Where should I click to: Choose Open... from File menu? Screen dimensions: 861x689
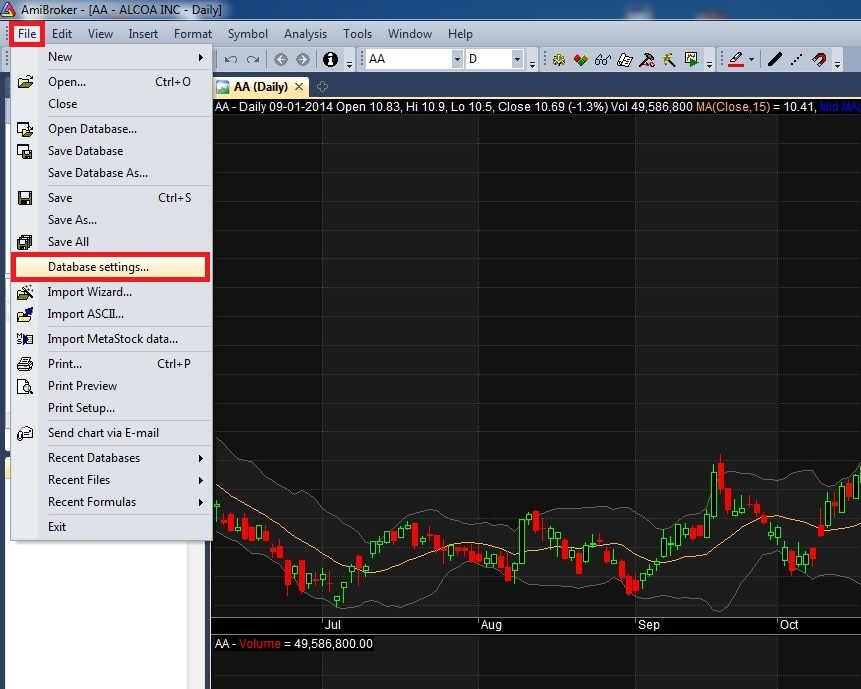click(111, 82)
